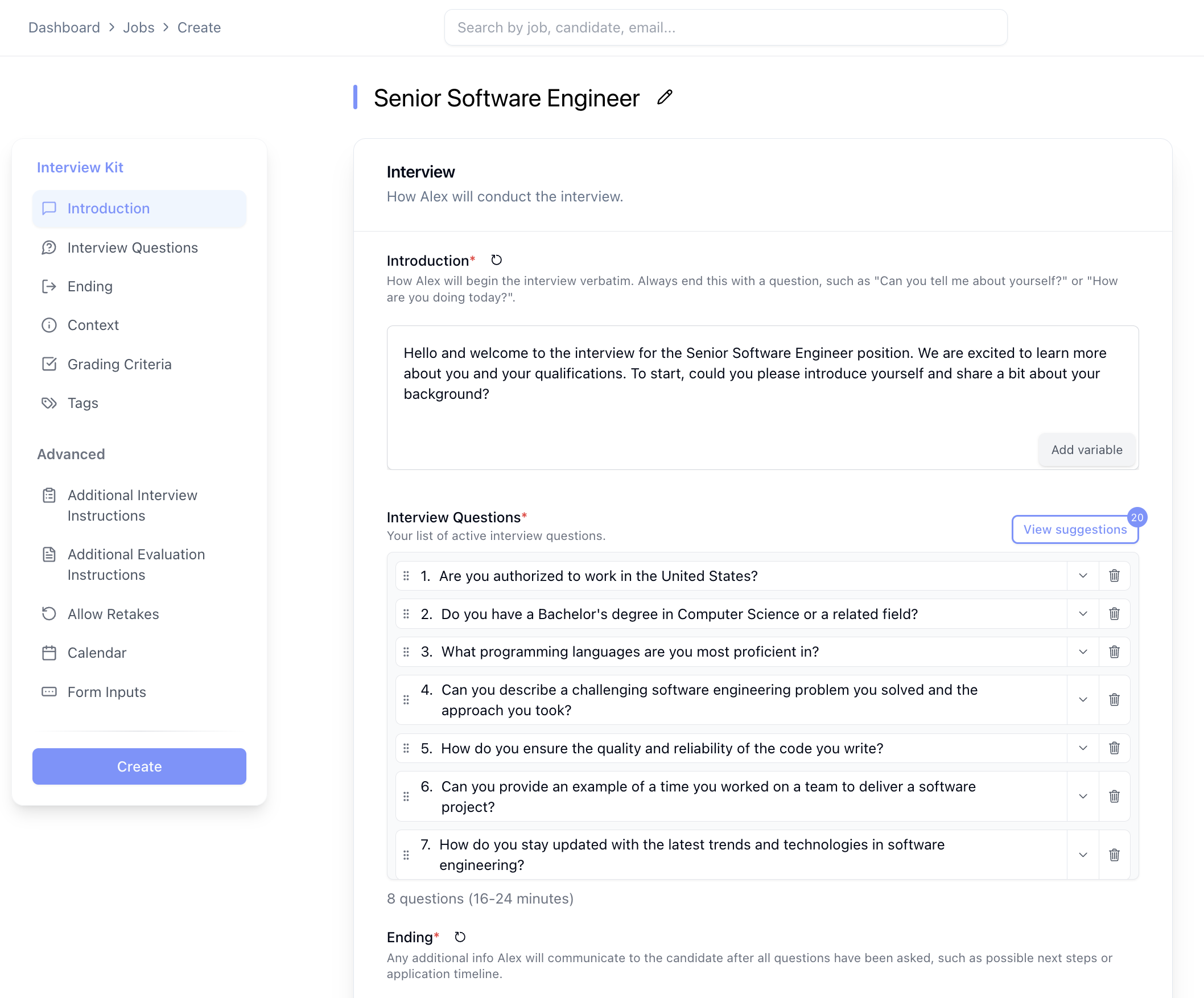Viewport: 1204px width, 998px height.
Task: Grab the drag handle of question 5
Action: [x=406, y=748]
